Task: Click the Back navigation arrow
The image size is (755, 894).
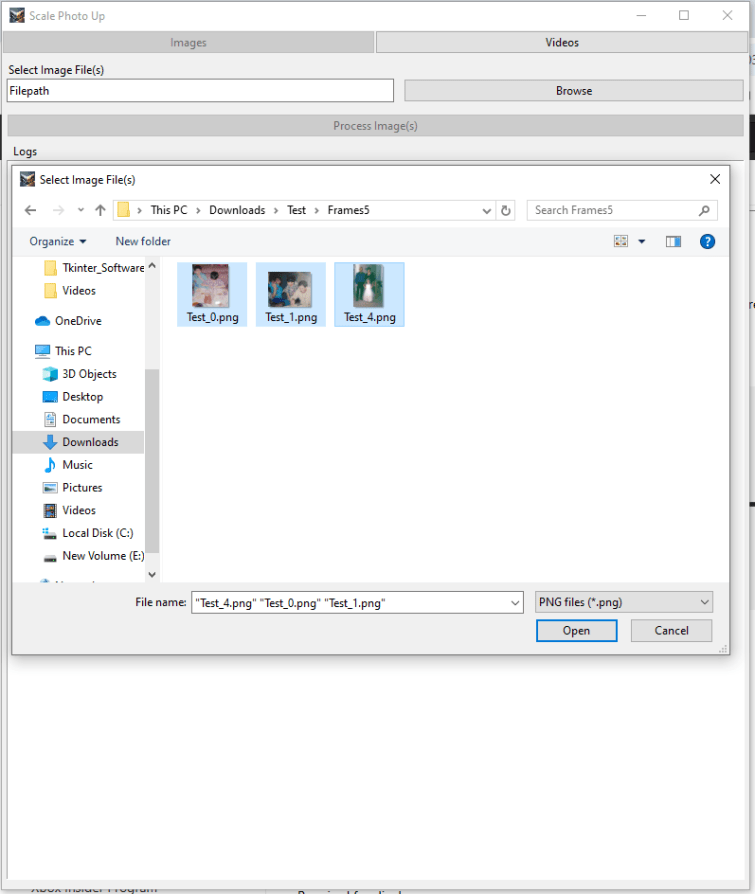Action: 30,210
